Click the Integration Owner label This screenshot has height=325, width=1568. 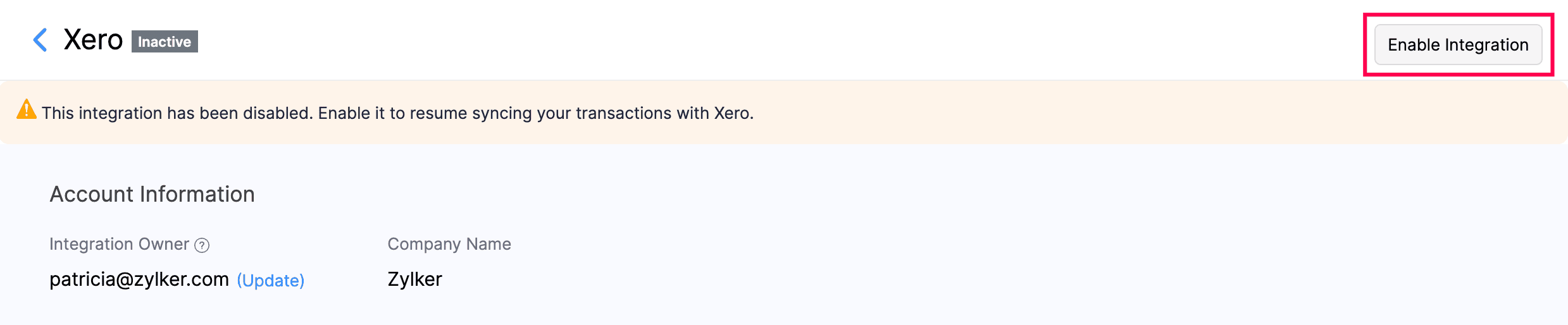coord(119,244)
